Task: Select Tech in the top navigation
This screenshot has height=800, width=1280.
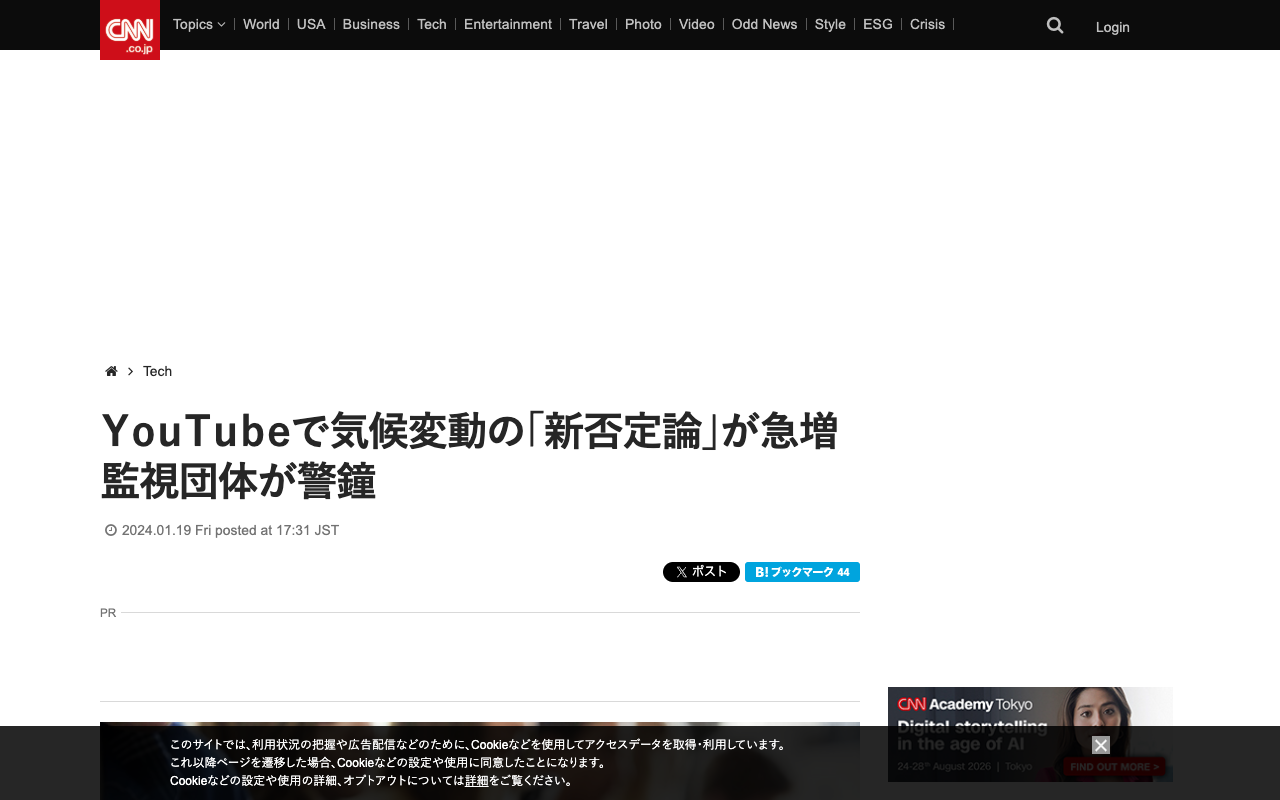Action: pos(432,24)
